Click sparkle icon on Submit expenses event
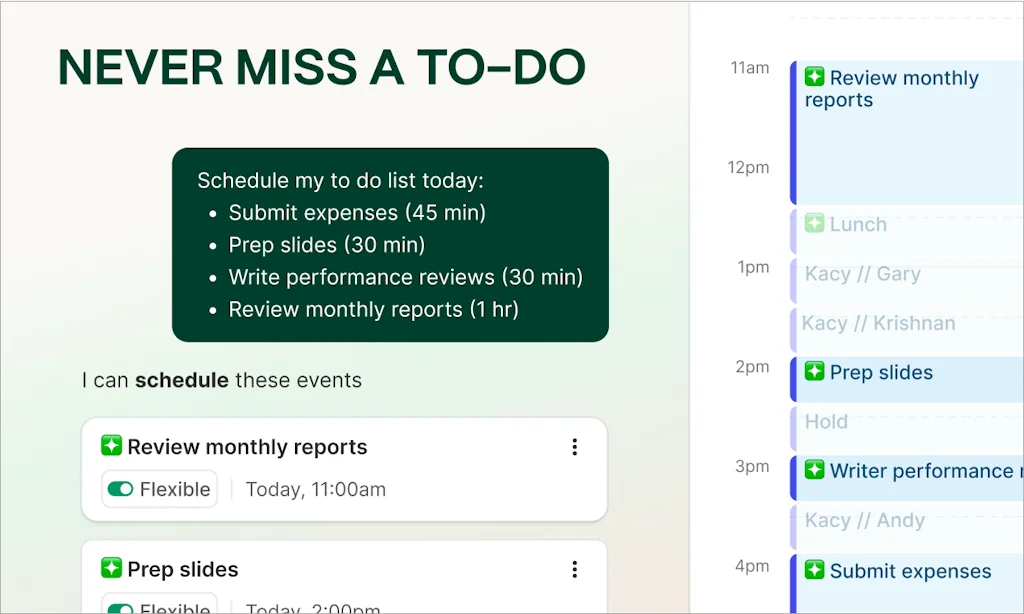1024x614 pixels. [815, 571]
